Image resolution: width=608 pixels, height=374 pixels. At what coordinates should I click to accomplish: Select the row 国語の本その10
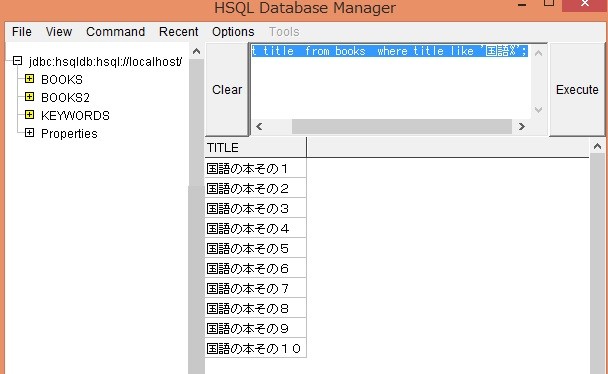click(x=256, y=348)
